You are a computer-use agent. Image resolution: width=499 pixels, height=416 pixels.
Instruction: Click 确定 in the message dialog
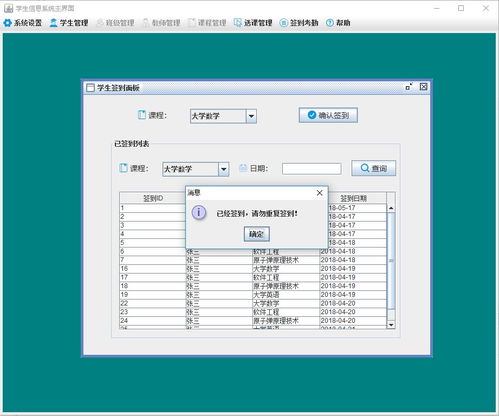click(x=257, y=234)
